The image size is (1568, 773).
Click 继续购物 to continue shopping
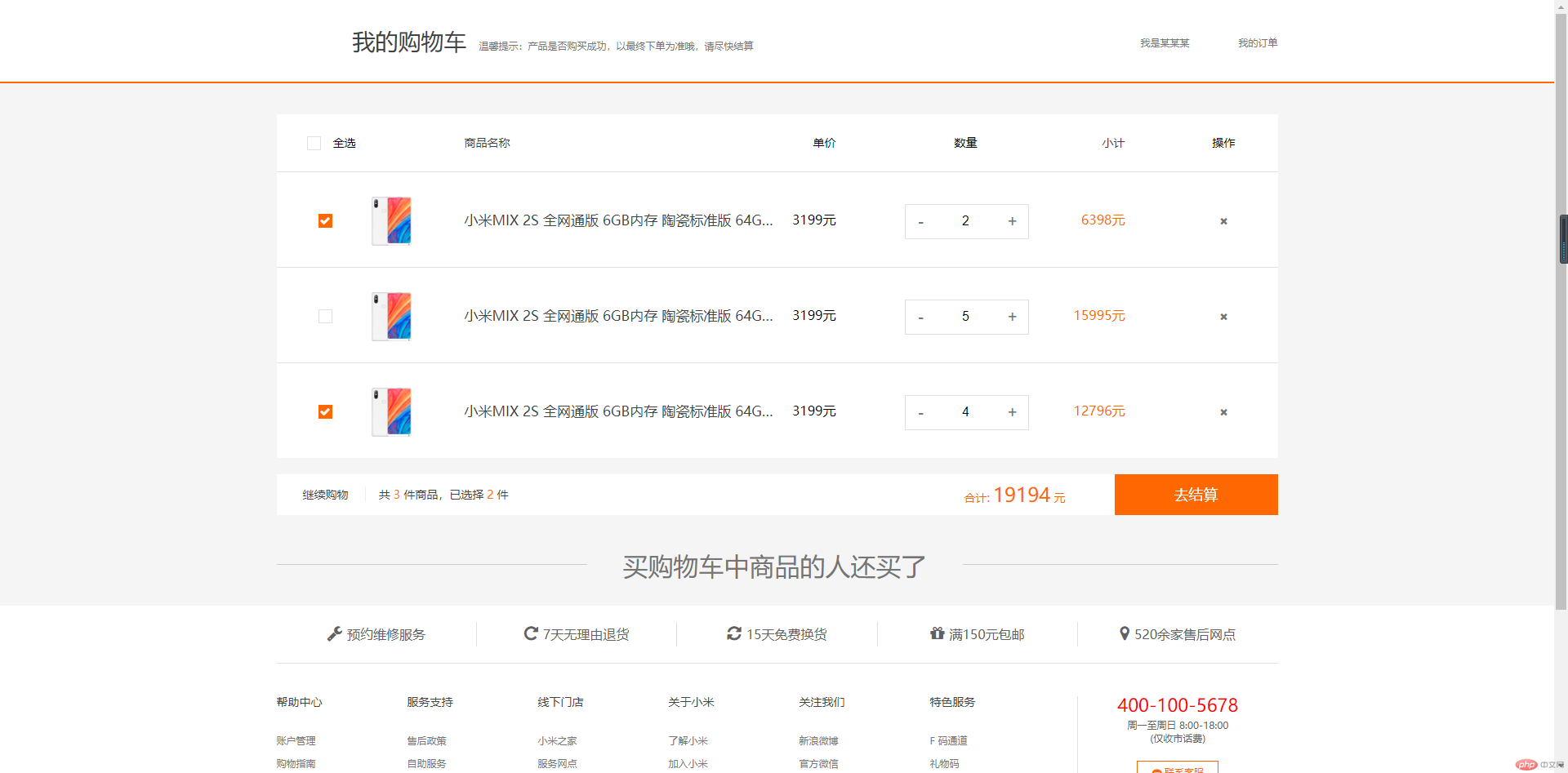point(325,495)
